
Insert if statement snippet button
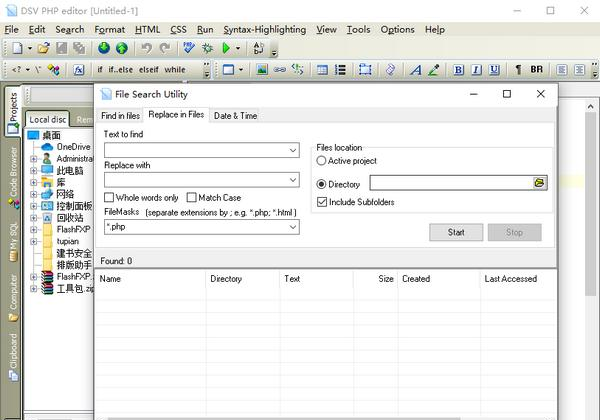click(x=100, y=70)
